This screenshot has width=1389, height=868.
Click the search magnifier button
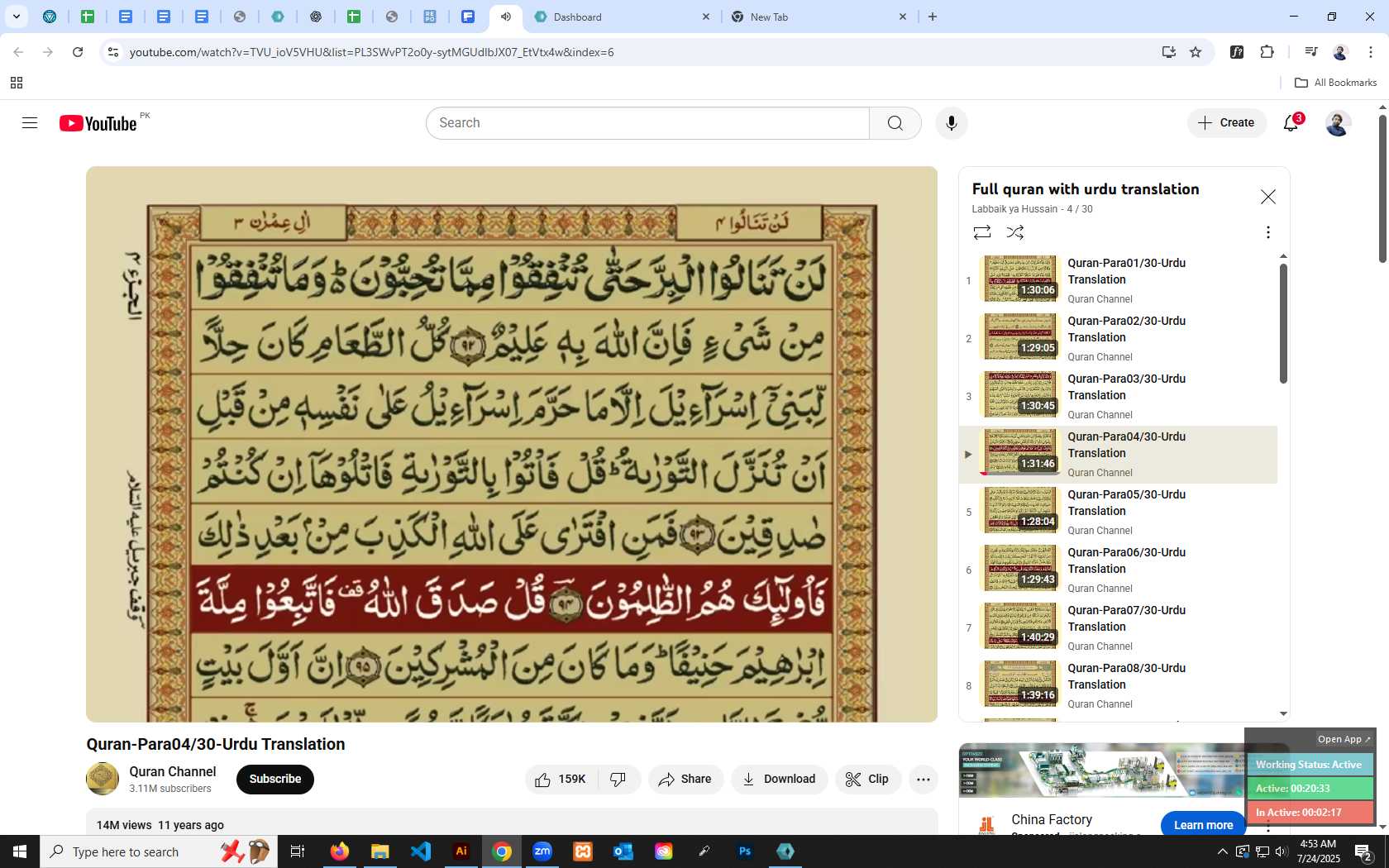(x=895, y=123)
